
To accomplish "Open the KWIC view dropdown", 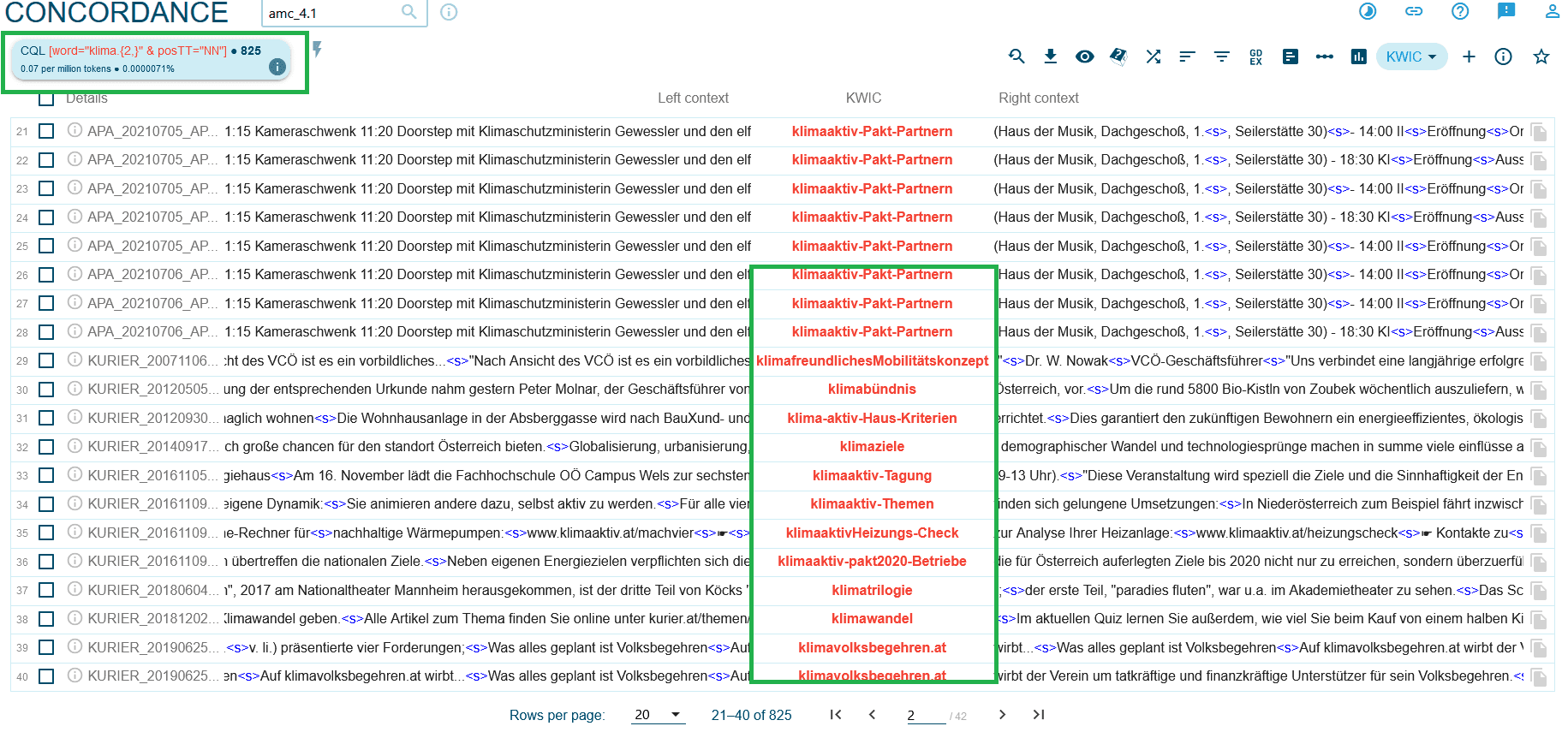I will [x=1410, y=57].
